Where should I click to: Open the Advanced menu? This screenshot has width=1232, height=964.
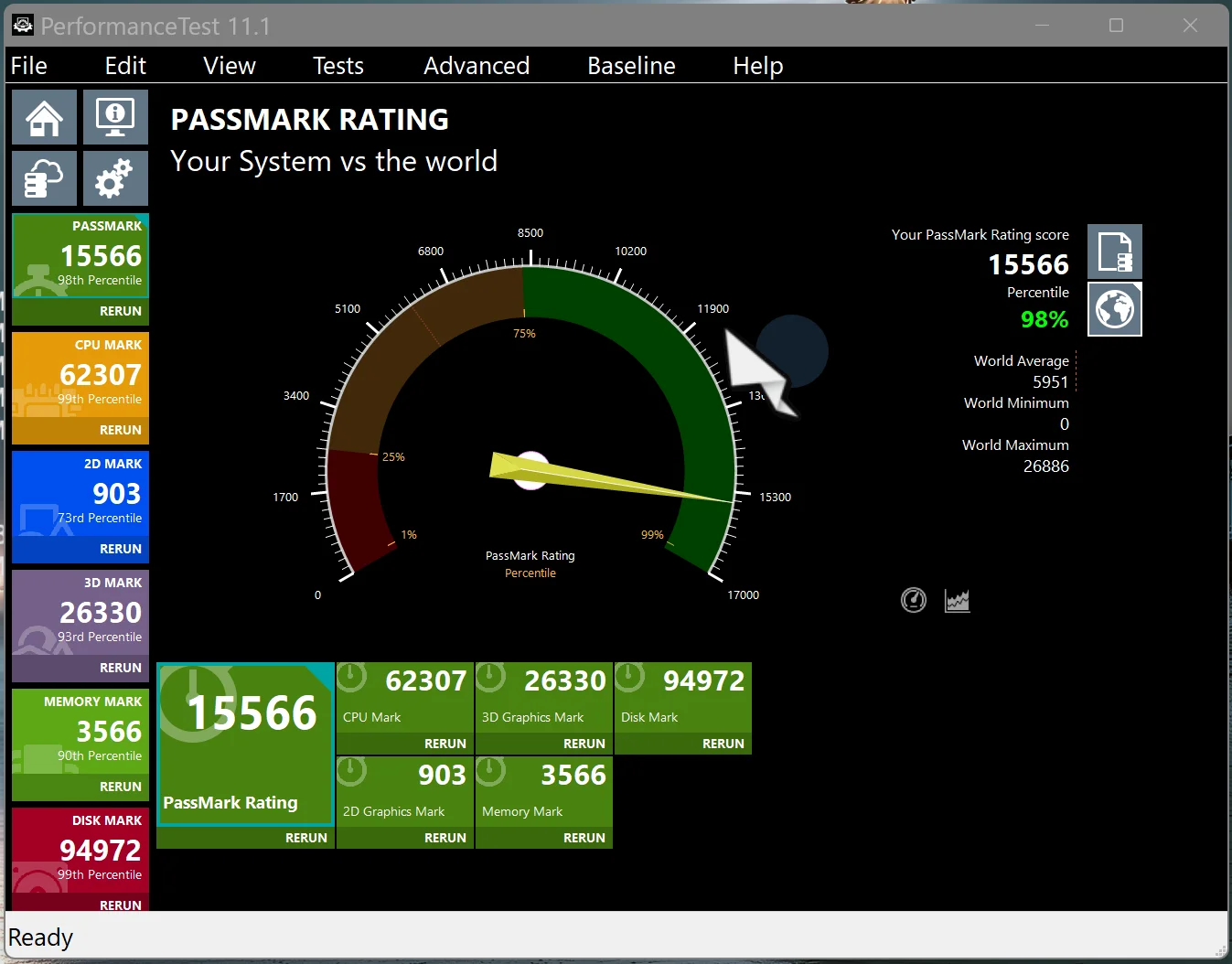coord(477,66)
